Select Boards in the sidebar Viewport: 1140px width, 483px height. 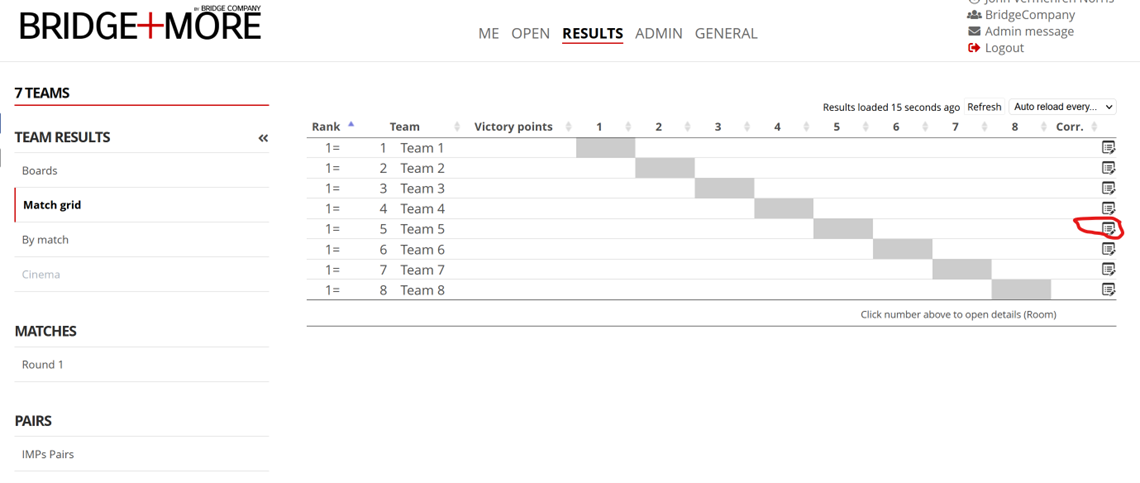pos(40,171)
